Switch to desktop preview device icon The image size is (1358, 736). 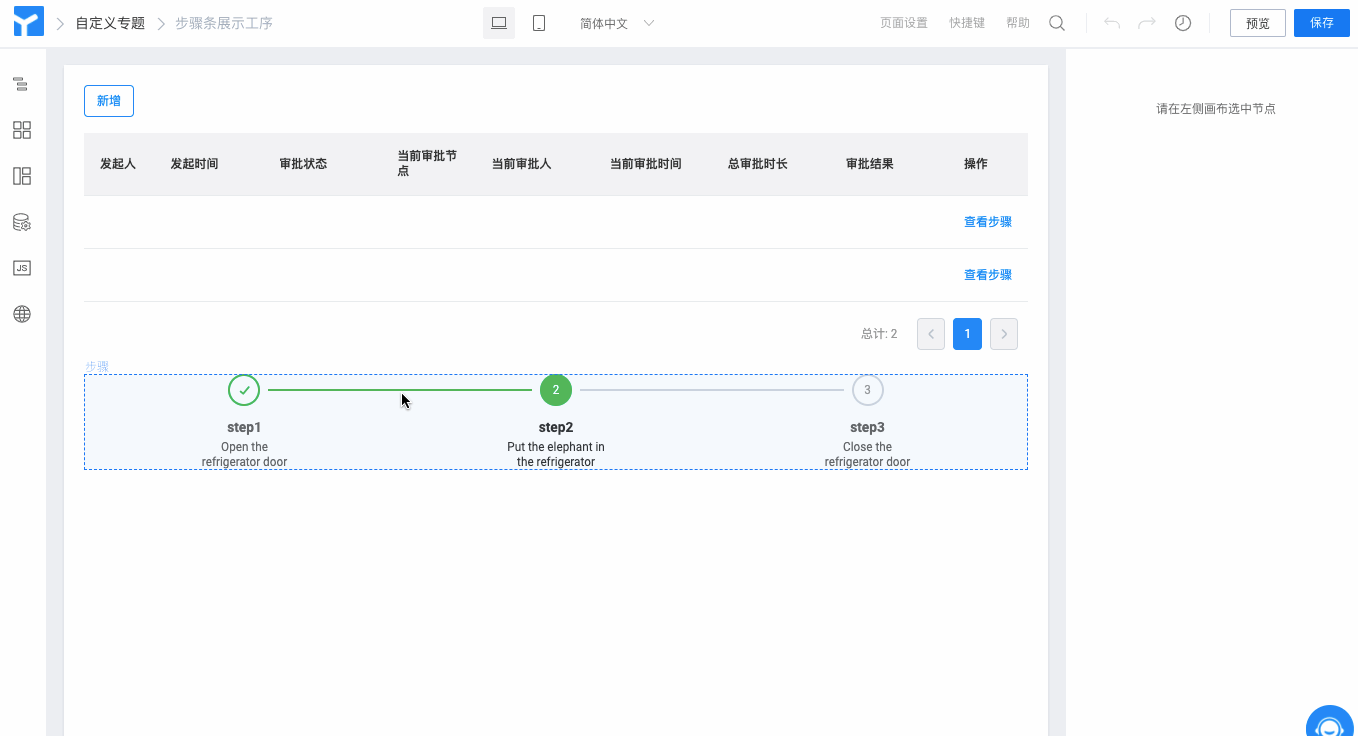499,23
